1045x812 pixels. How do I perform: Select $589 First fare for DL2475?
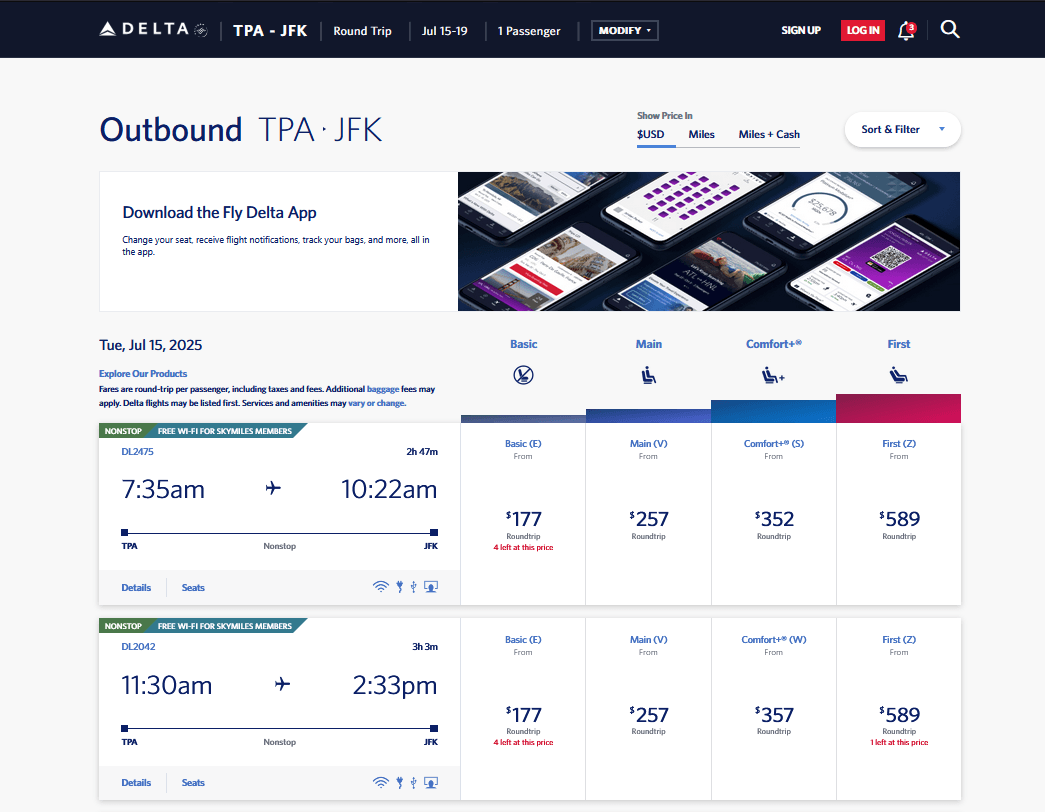(898, 519)
